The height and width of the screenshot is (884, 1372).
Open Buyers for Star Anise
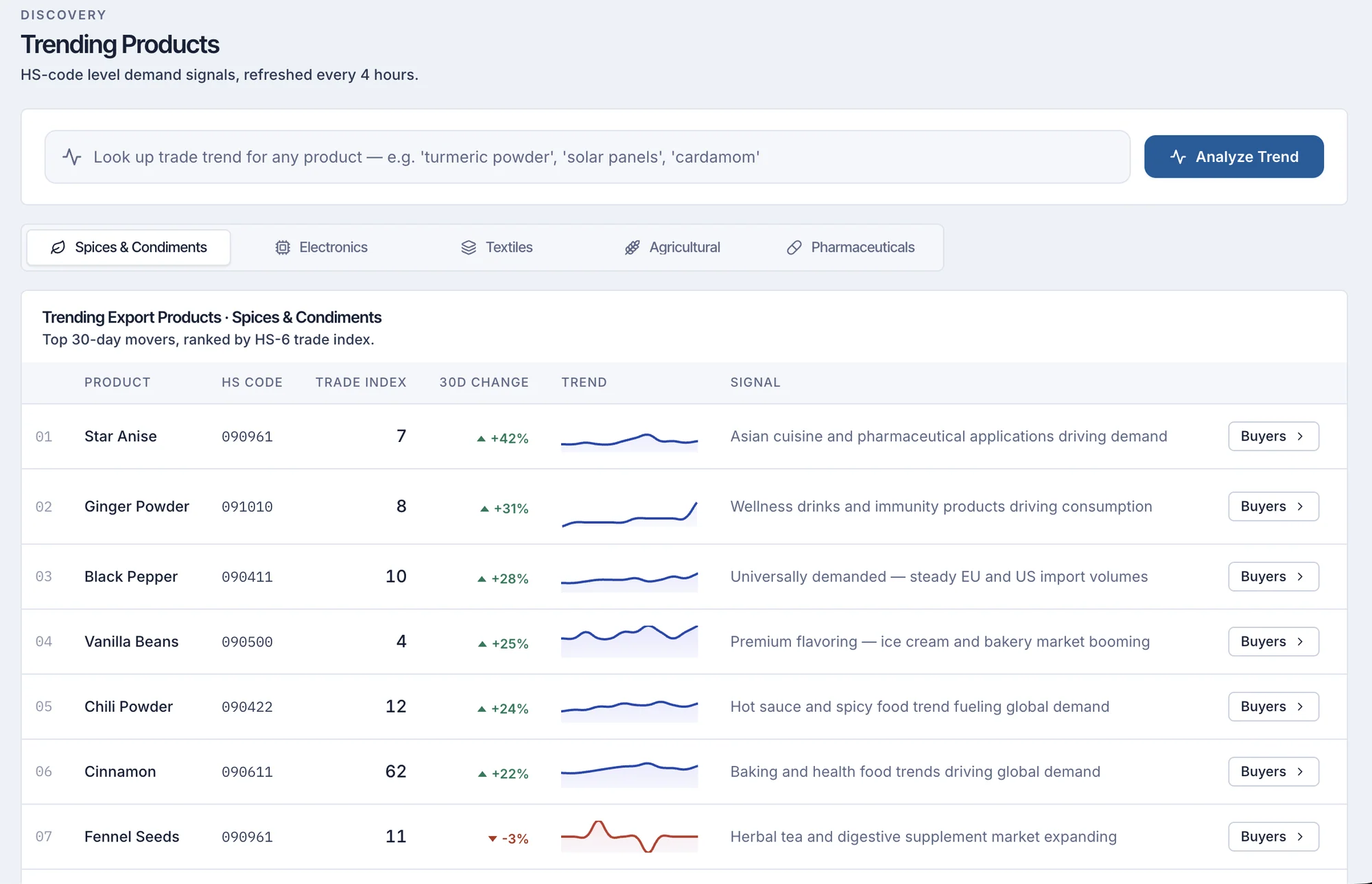click(x=1273, y=437)
